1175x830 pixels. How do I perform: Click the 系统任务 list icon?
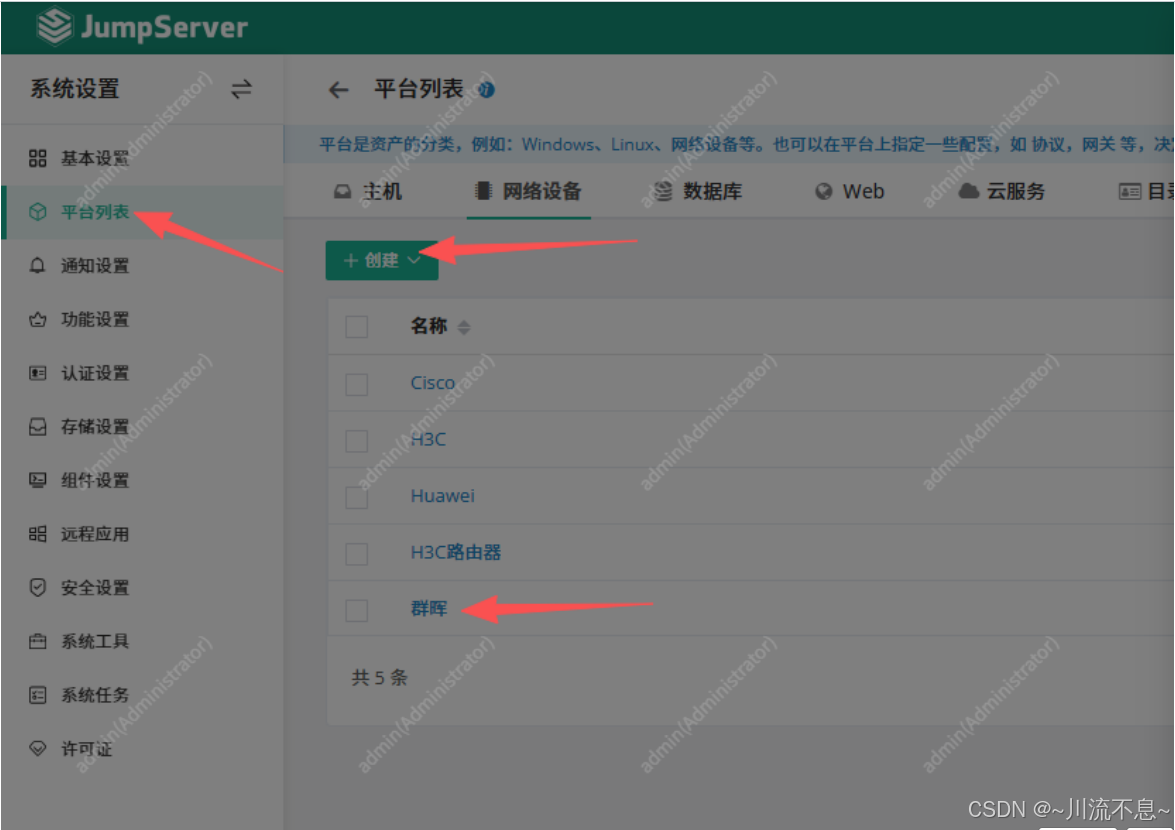pos(37,695)
